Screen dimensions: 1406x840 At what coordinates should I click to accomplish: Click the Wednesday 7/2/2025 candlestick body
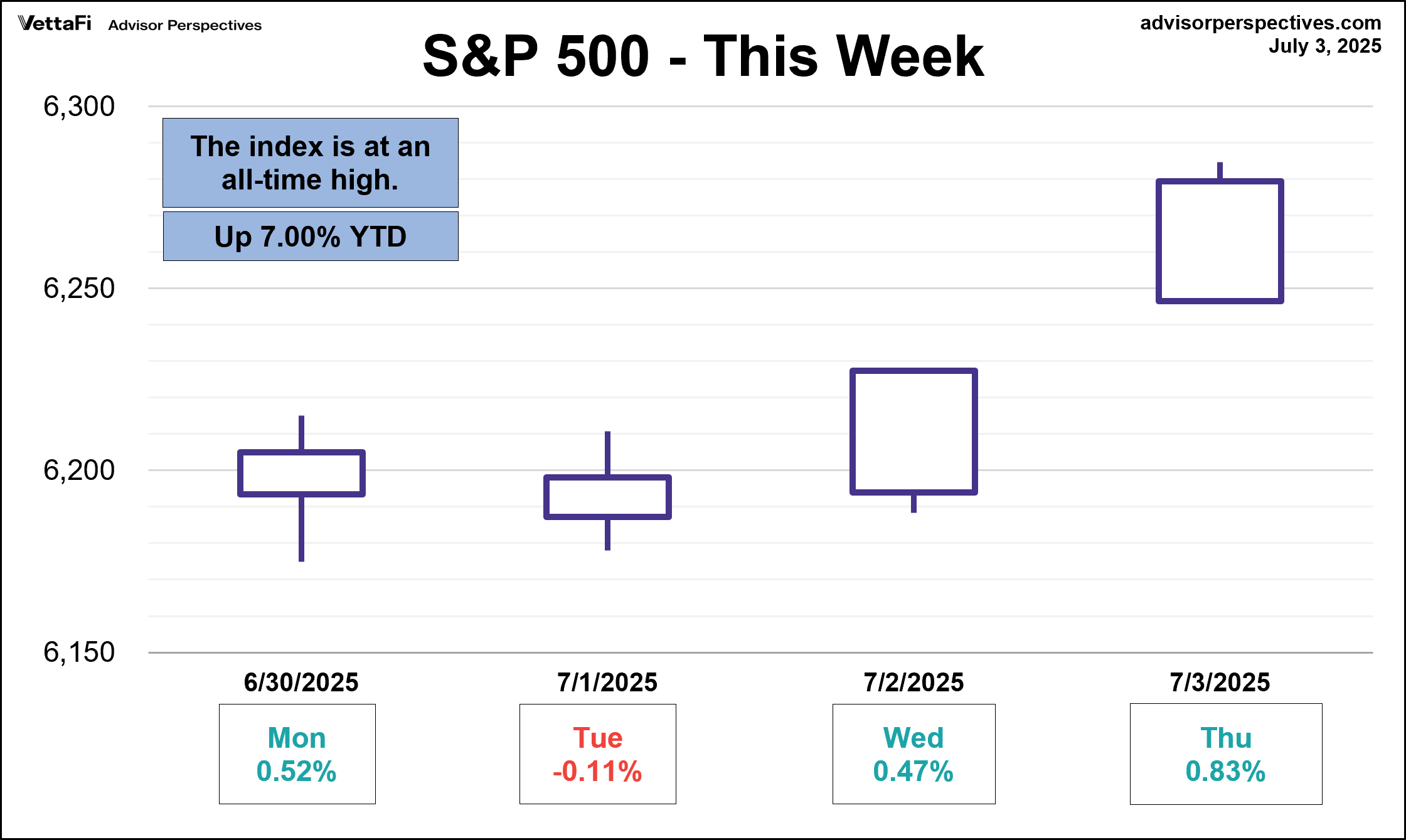pyautogui.click(x=913, y=431)
